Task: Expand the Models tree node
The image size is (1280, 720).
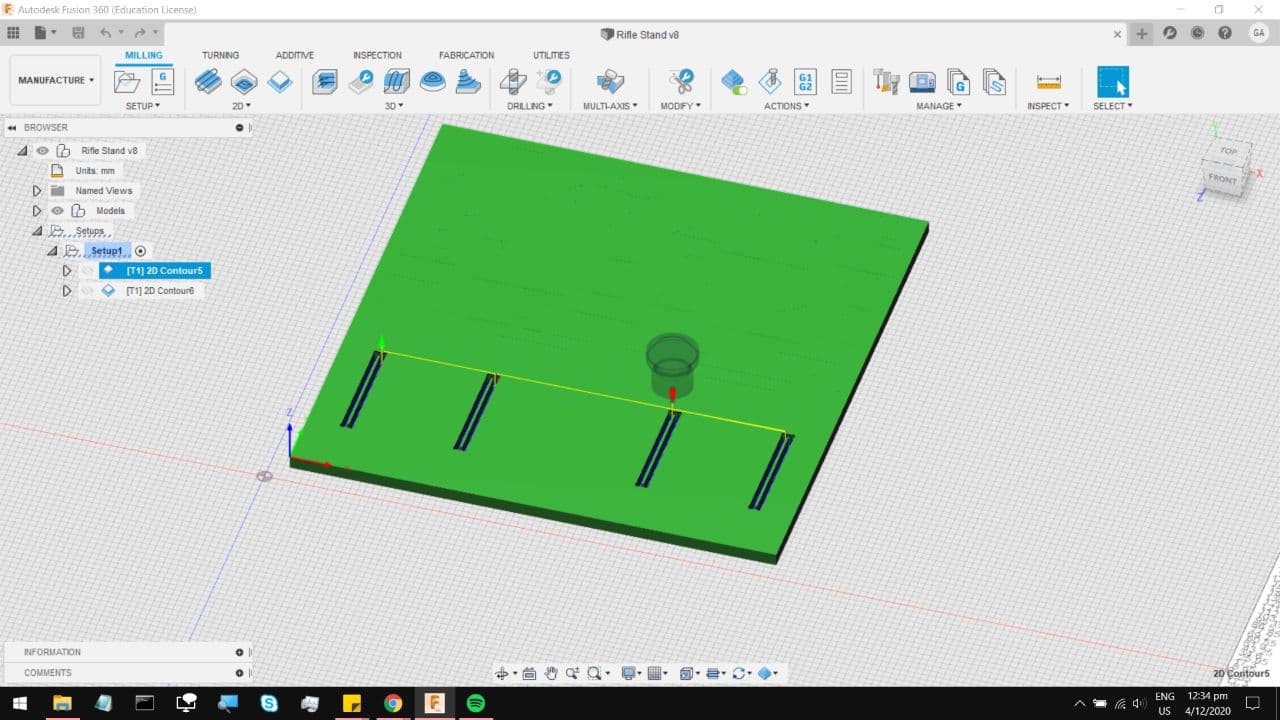Action: pyautogui.click(x=37, y=210)
